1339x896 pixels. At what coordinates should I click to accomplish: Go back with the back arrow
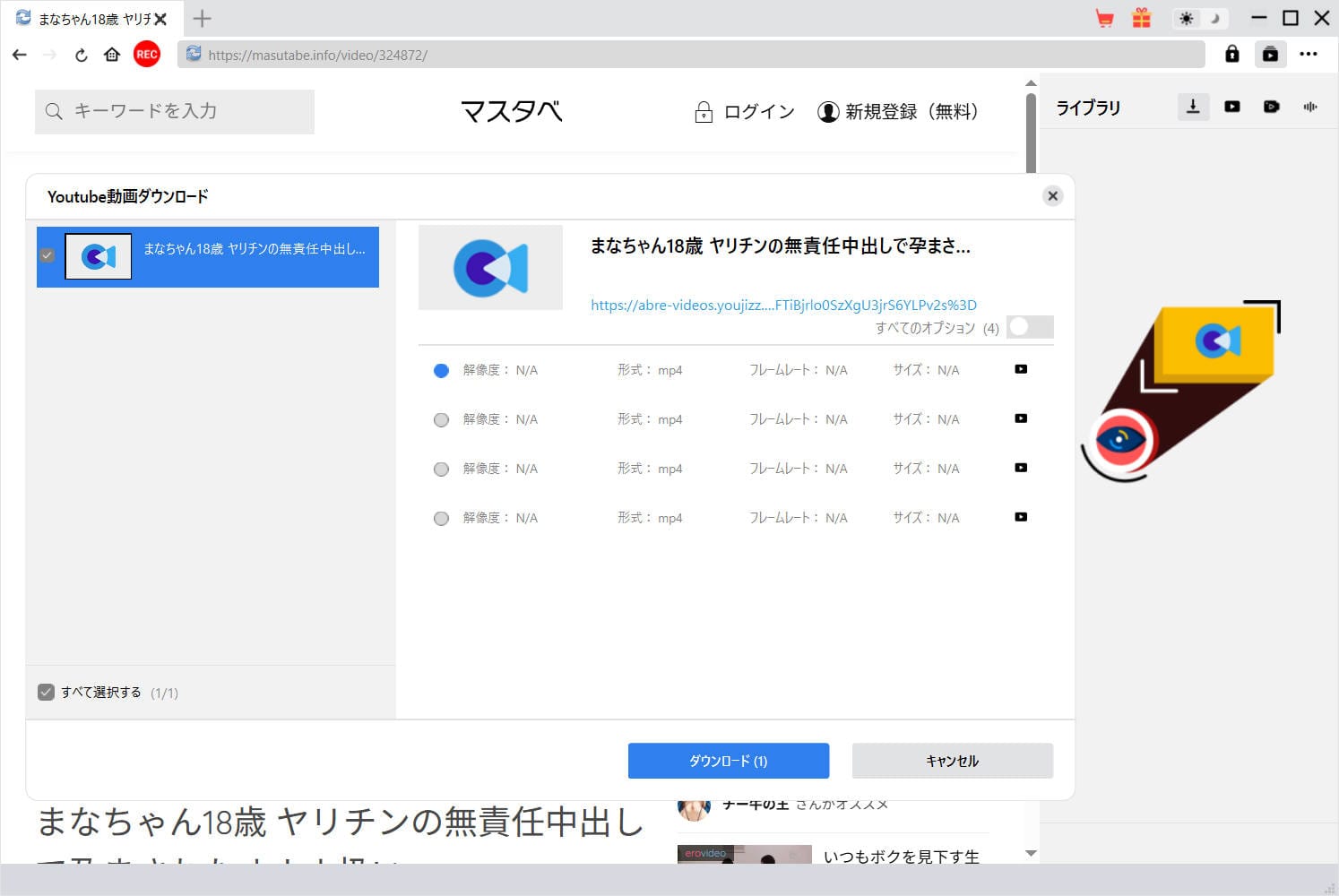point(20,55)
